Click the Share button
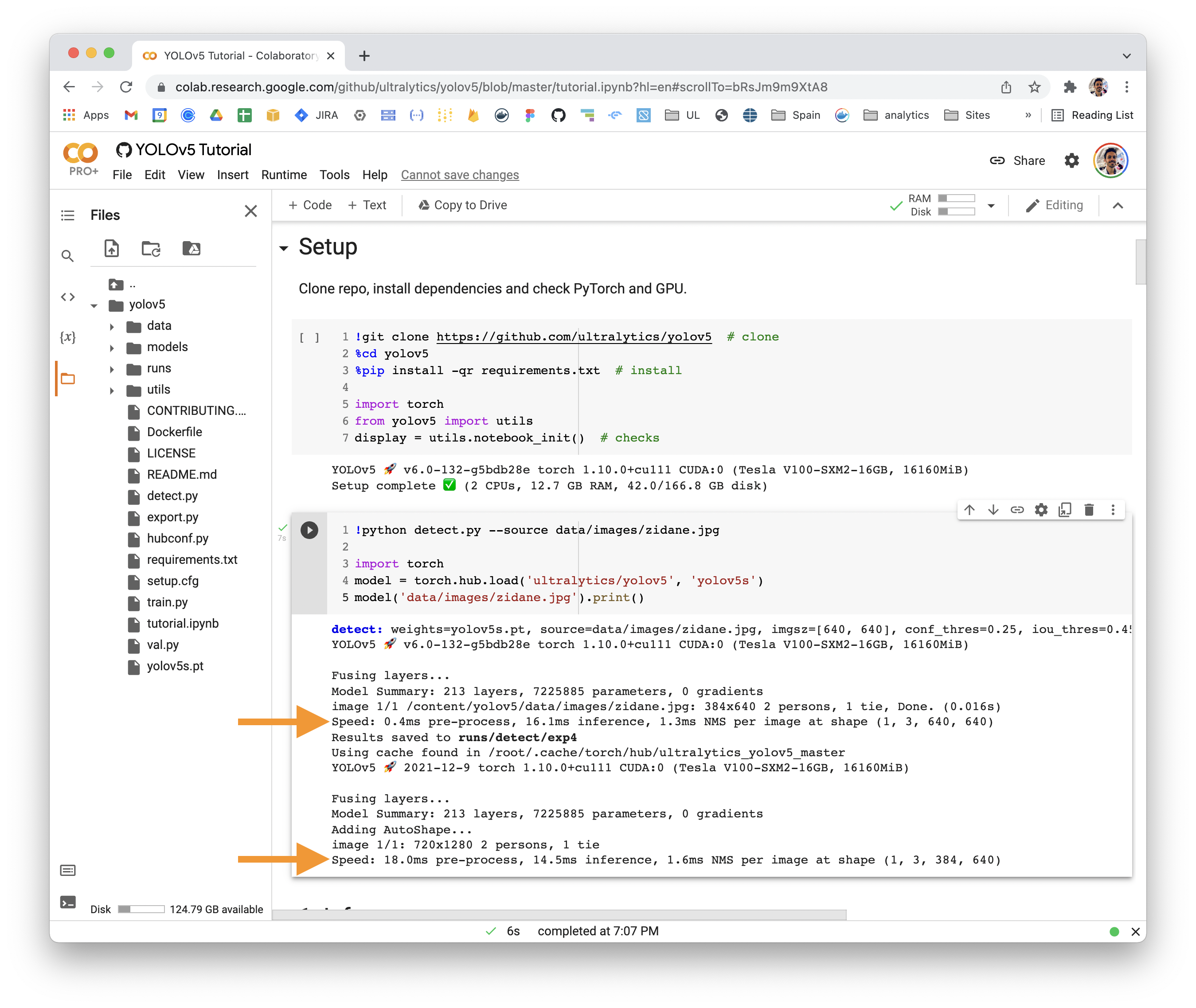This screenshot has height=1008, width=1196. [x=1018, y=160]
